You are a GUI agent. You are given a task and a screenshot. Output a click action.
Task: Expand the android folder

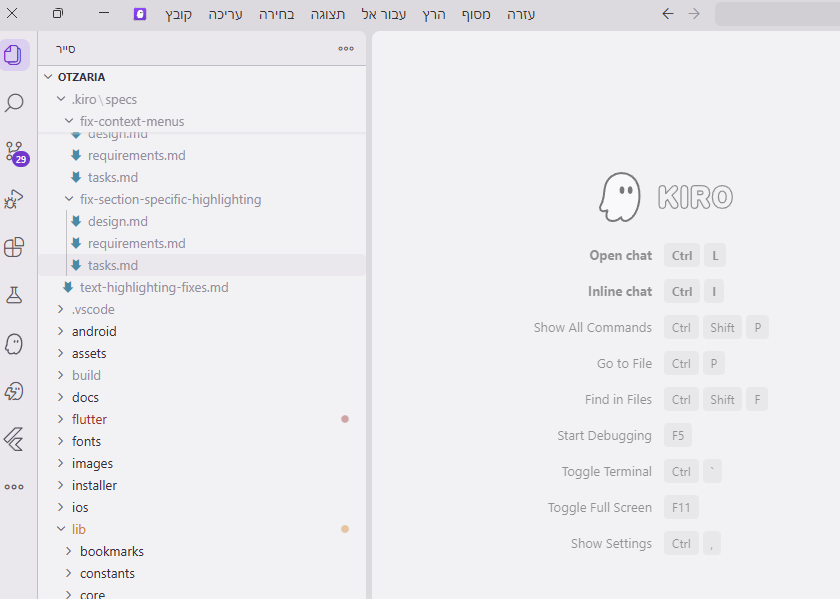pyautogui.click(x=94, y=331)
